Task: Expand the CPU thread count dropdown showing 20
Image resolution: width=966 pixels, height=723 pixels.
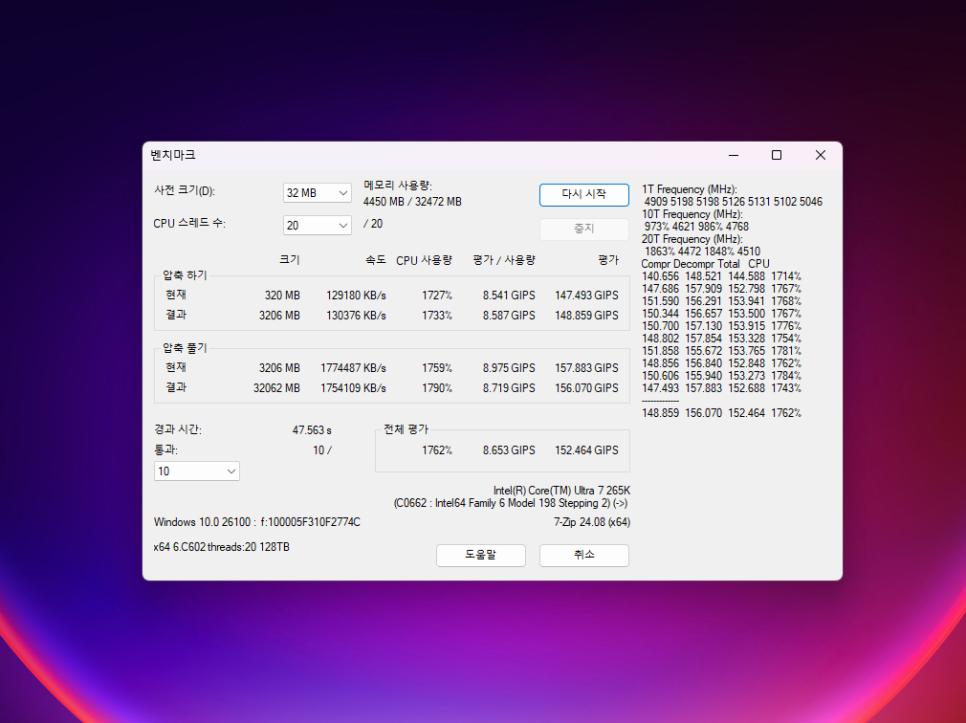Action: click(x=317, y=225)
